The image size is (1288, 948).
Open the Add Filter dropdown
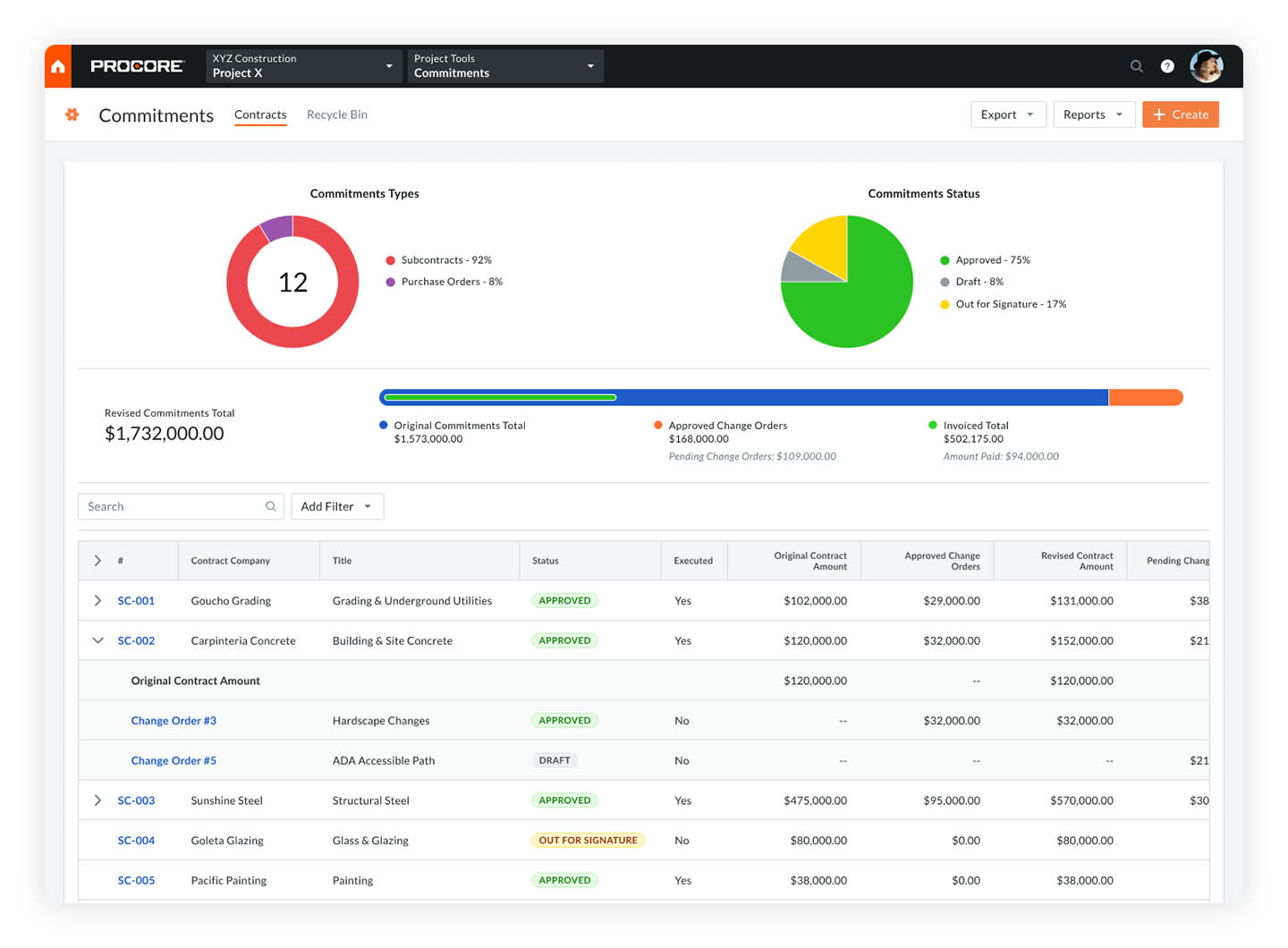[x=336, y=506]
